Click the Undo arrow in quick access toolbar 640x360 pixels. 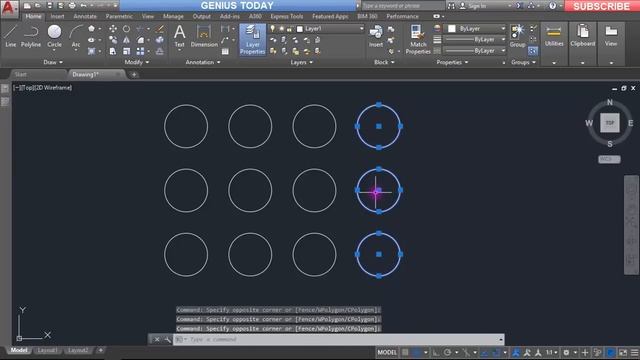pos(83,6)
